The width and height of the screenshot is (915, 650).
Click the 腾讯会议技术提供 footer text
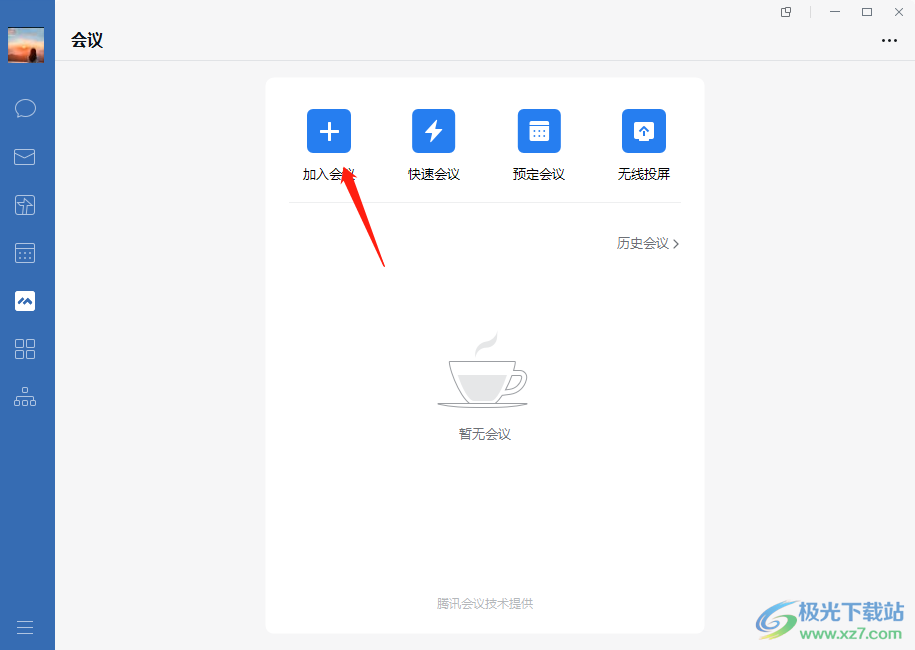tap(483, 602)
